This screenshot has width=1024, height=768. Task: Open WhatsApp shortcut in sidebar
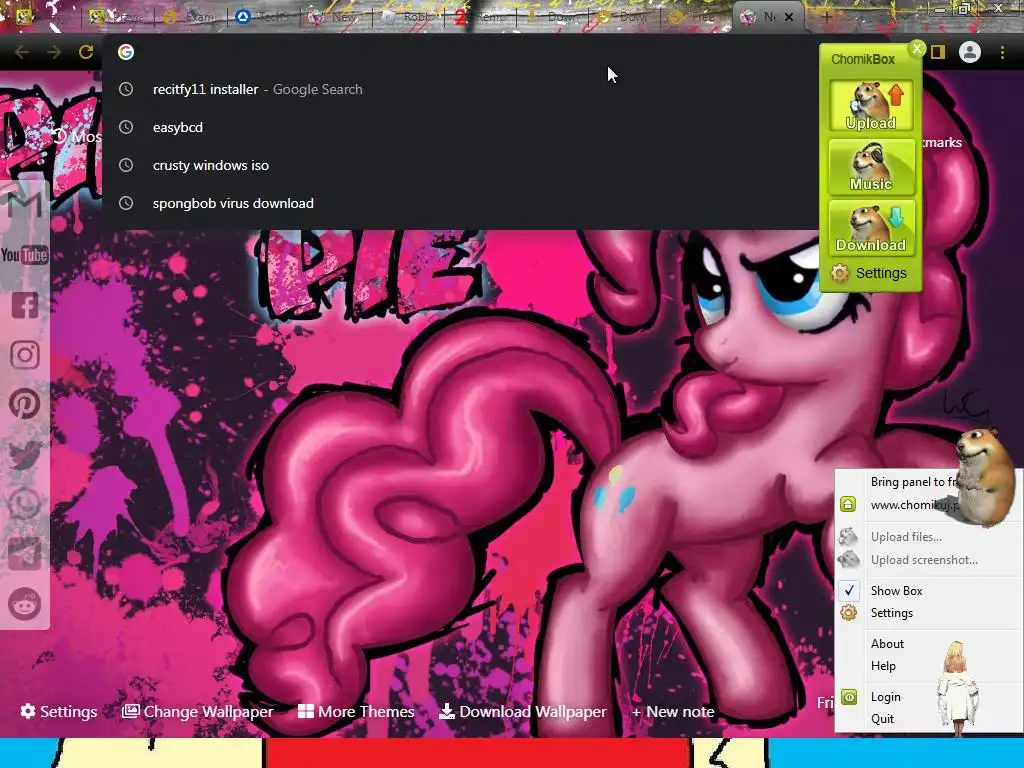point(24,504)
